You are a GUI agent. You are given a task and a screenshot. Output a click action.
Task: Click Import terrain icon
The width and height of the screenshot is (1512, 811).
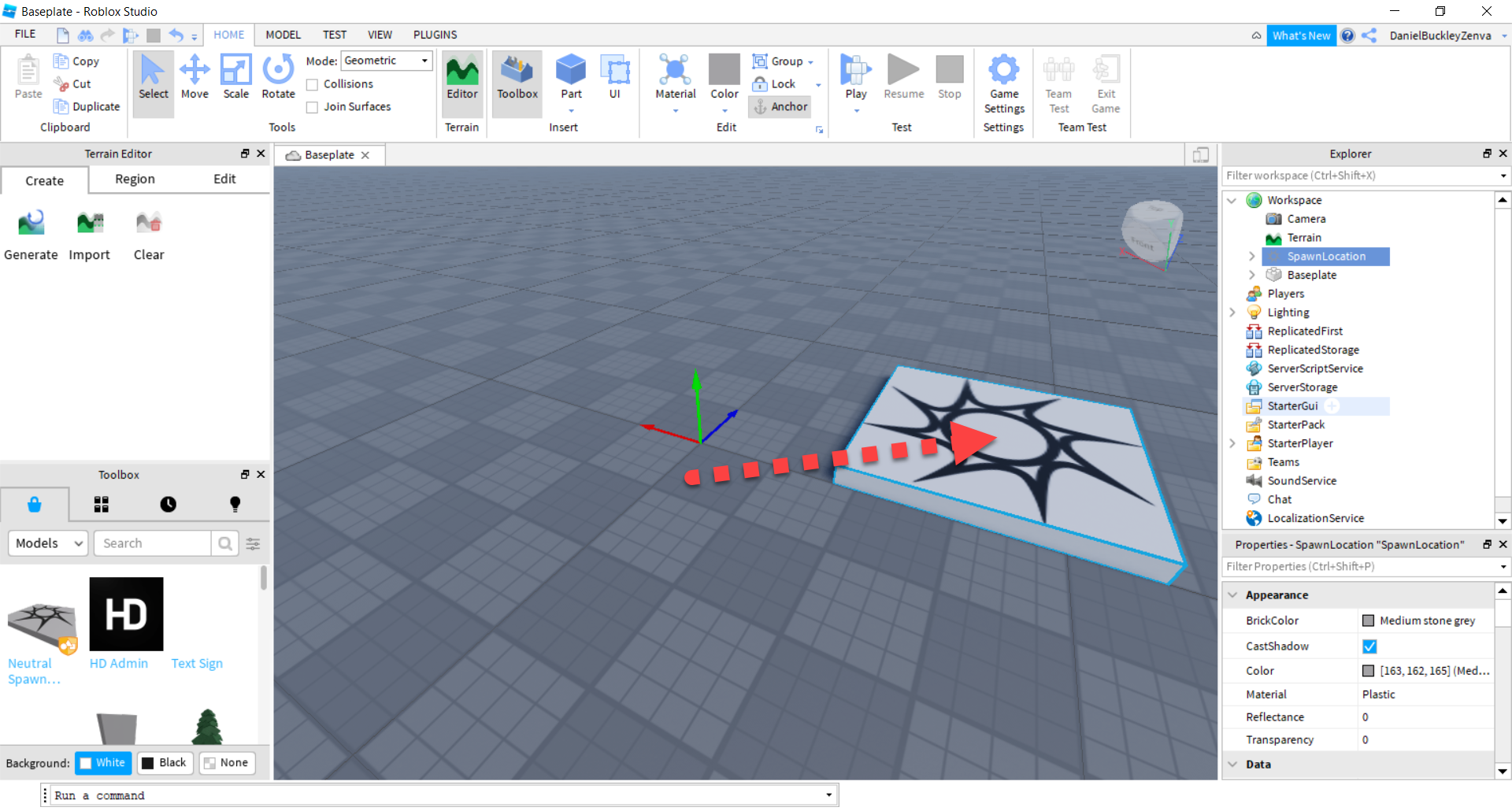tap(90, 235)
